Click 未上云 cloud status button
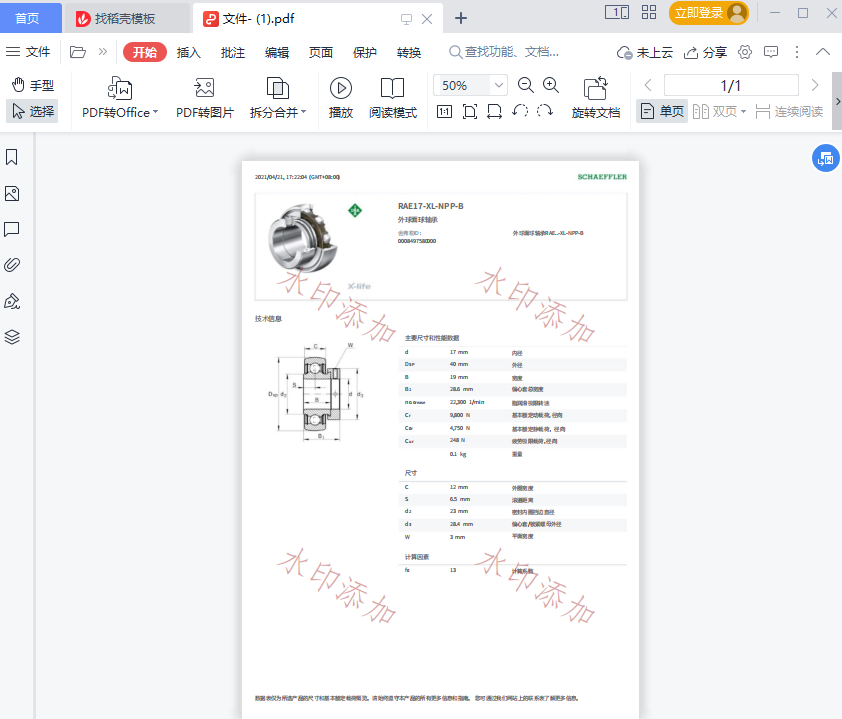This screenshot has width=842, height=719. [x=645, y=52]
